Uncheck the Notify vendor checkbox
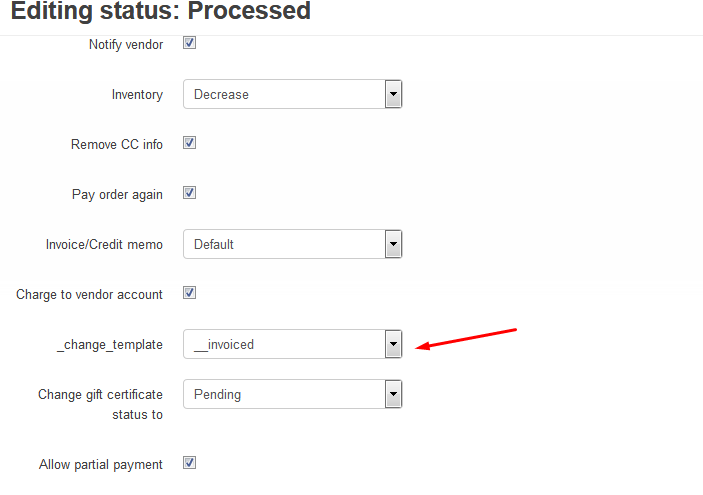The height and width of the screenshot is (495, 703). 189,43
